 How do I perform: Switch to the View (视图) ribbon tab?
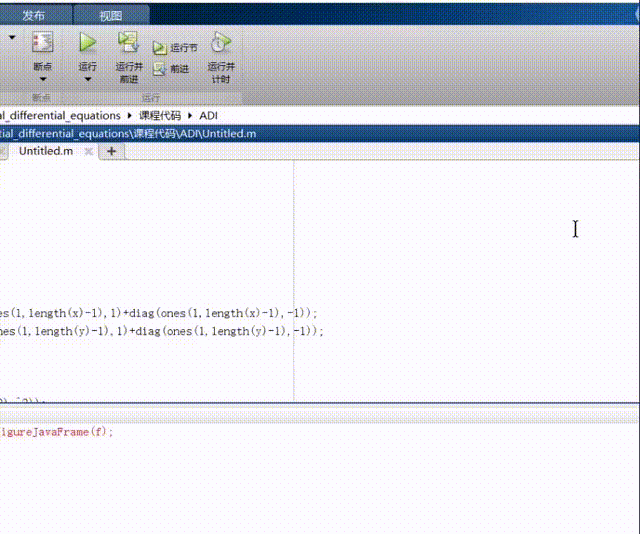click(x=111, y=16)
